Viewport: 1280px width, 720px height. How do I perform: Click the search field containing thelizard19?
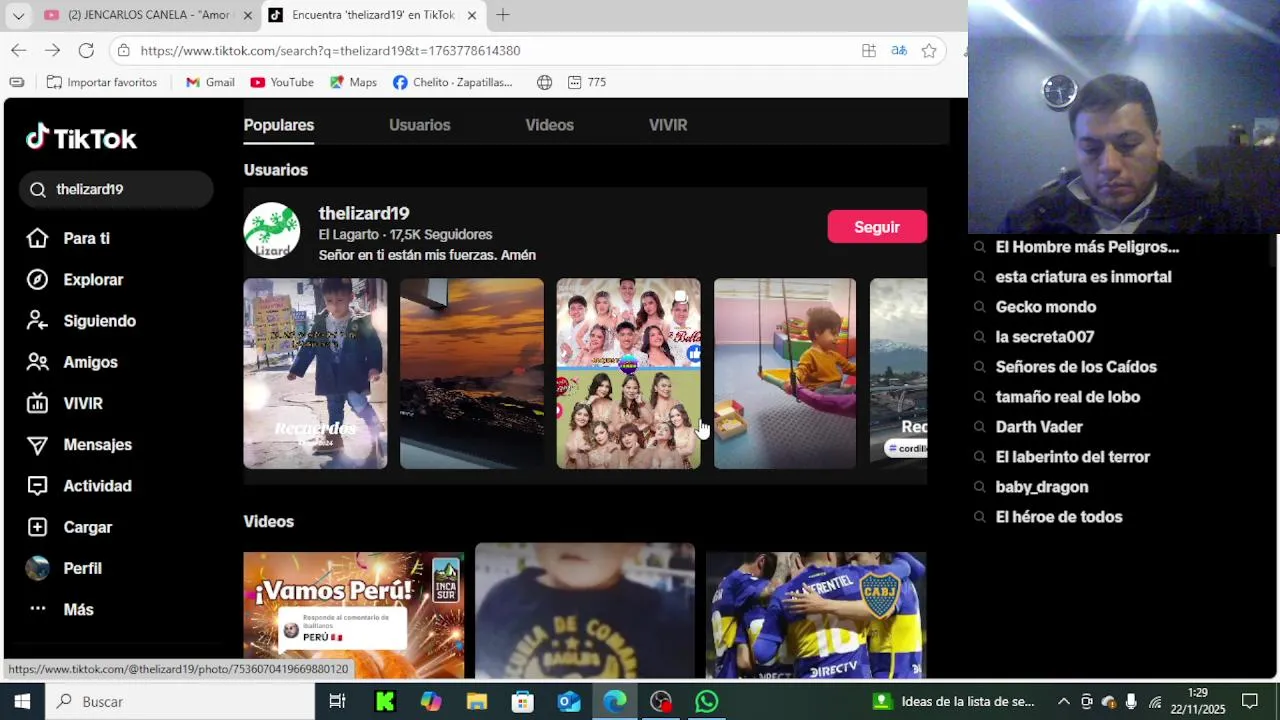(x=116, y=189)
